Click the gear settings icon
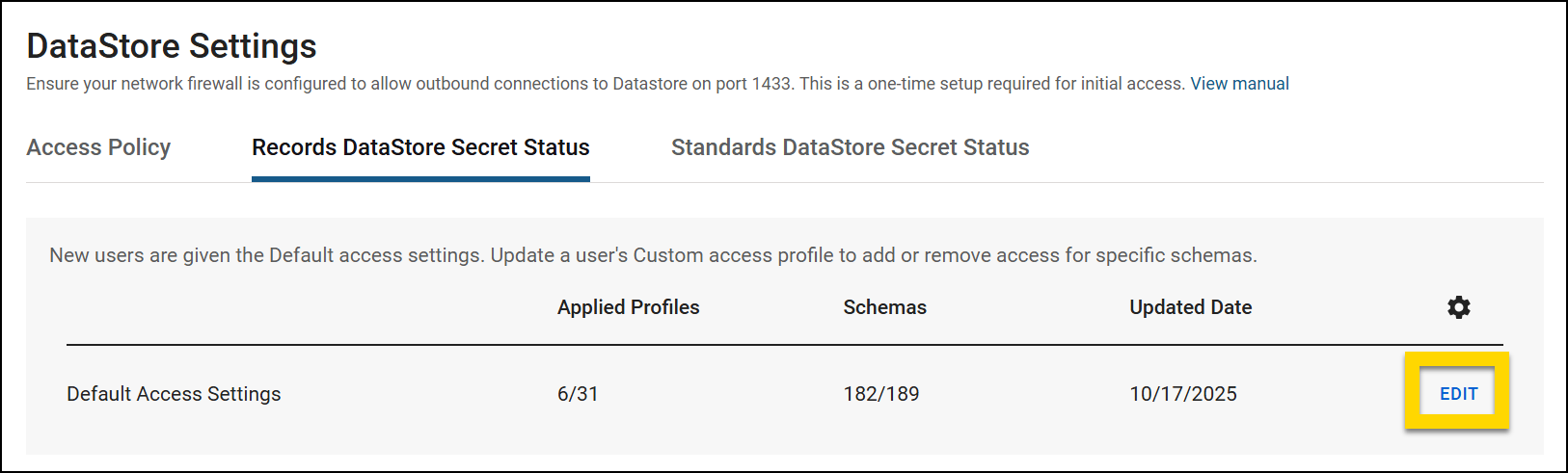The height and width of the screenshot is (473, 1568). (1458, 307)
